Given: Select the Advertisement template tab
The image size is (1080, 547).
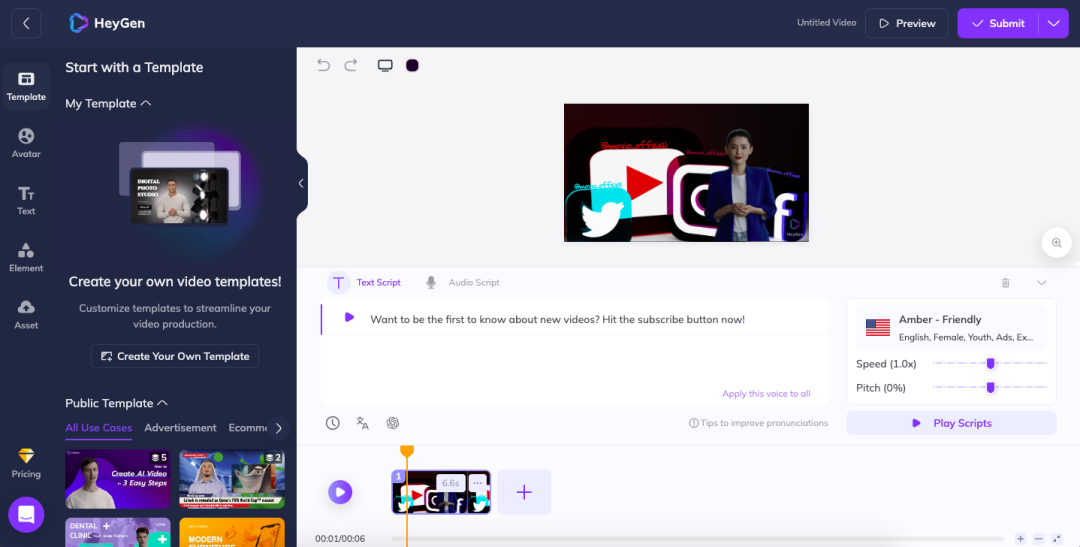Looking at the screenshot, I should click(x=180, y=428).
